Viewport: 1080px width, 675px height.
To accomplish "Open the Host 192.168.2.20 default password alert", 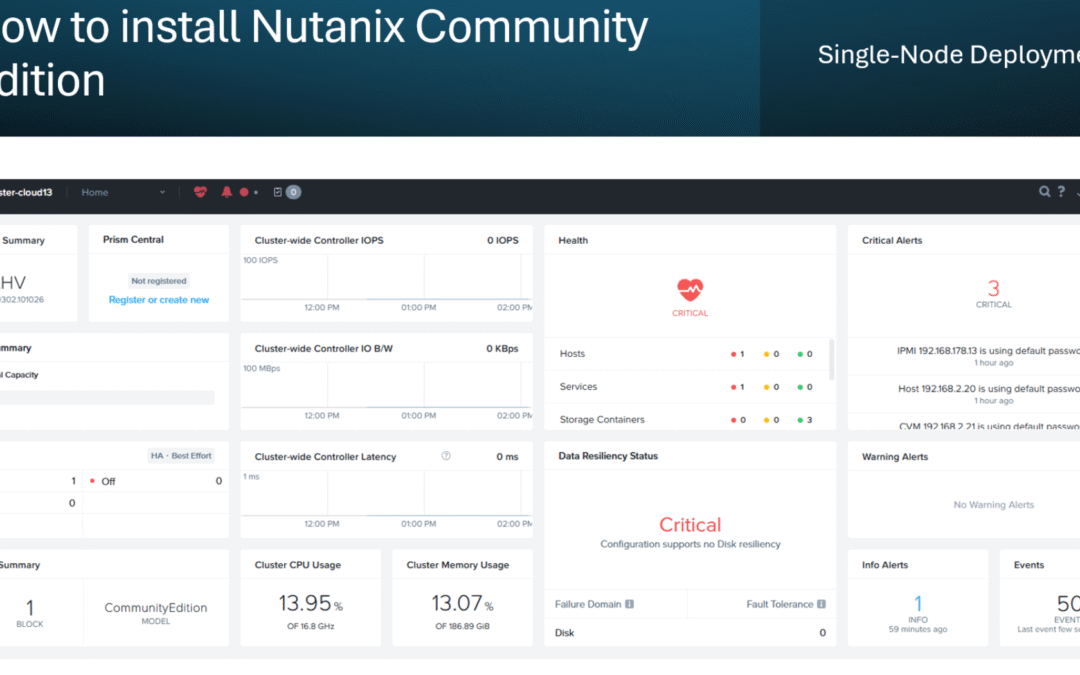I will coord(988,394).
